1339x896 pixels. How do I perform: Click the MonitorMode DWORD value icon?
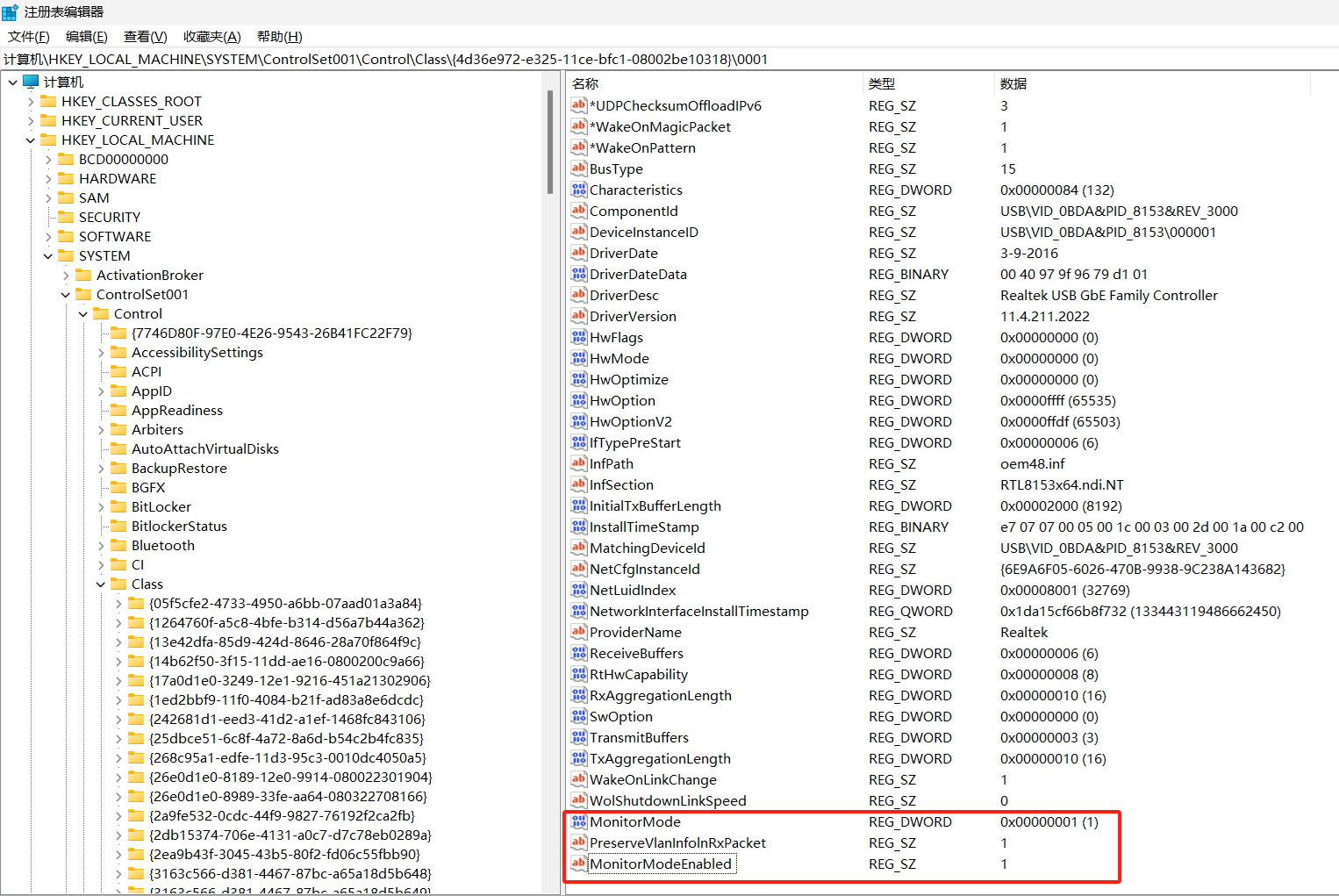click(578, 822)
